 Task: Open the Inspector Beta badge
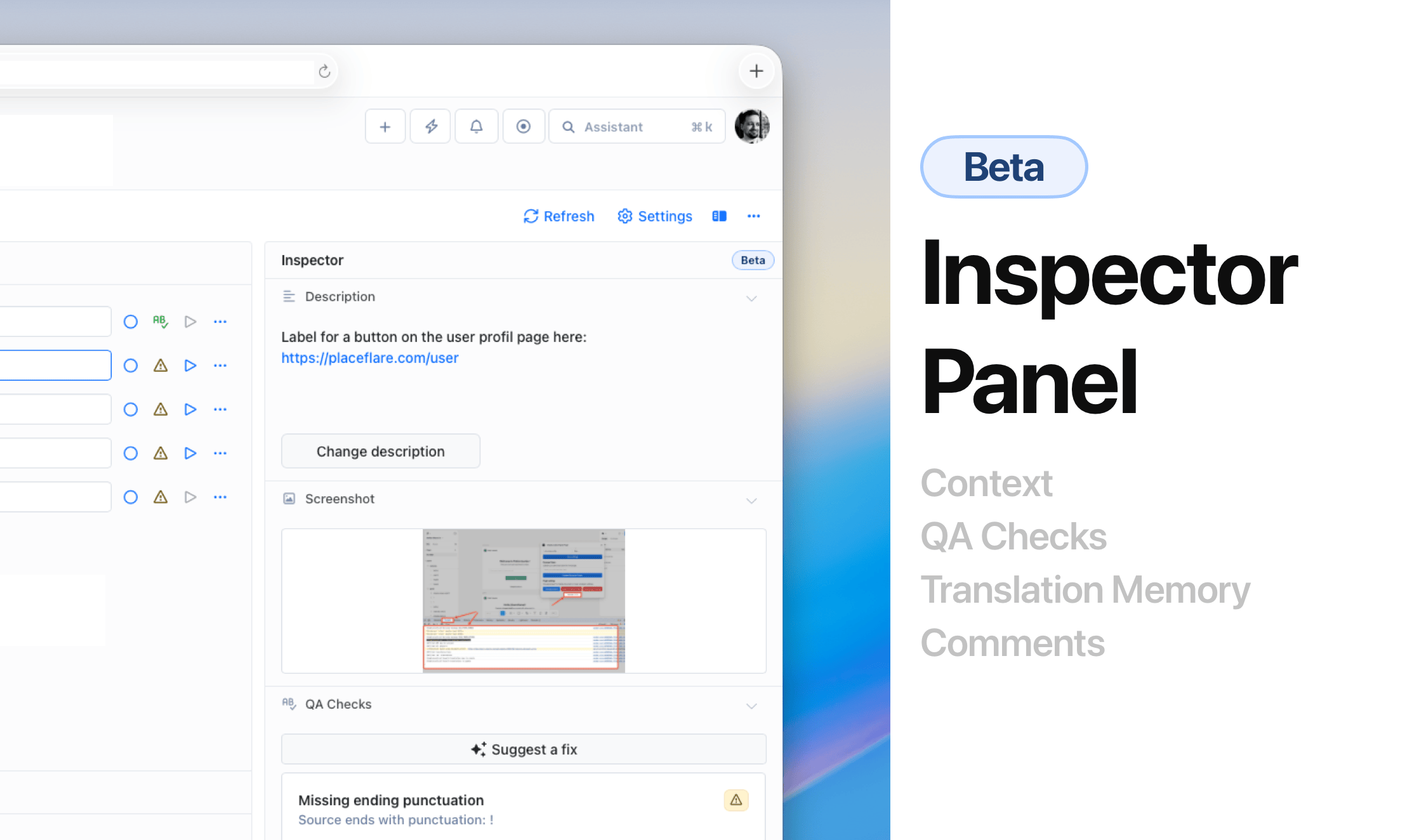753,260
